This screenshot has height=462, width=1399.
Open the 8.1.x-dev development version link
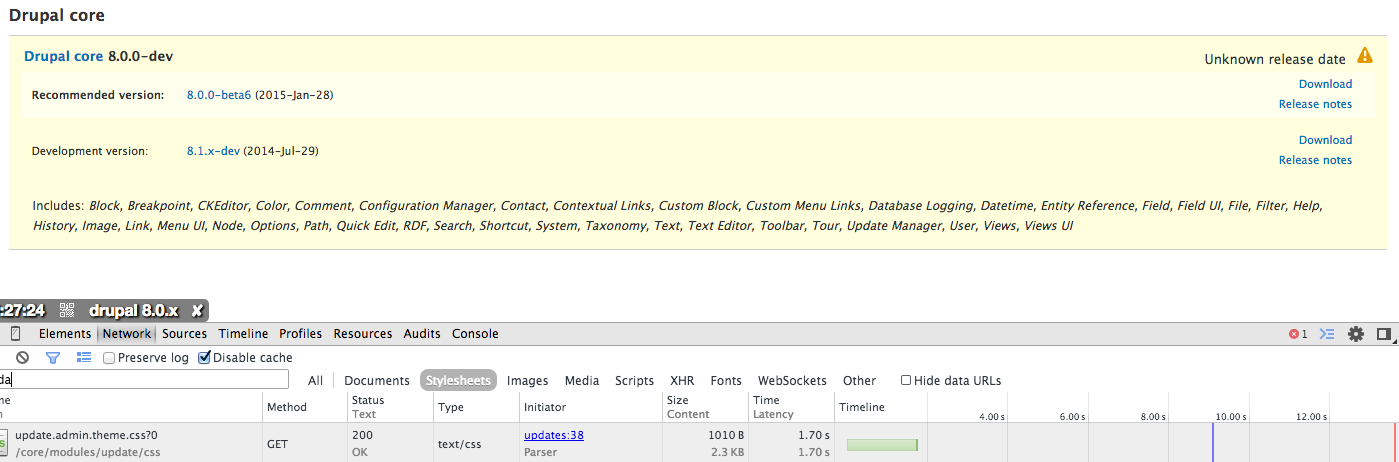[213, 151]
